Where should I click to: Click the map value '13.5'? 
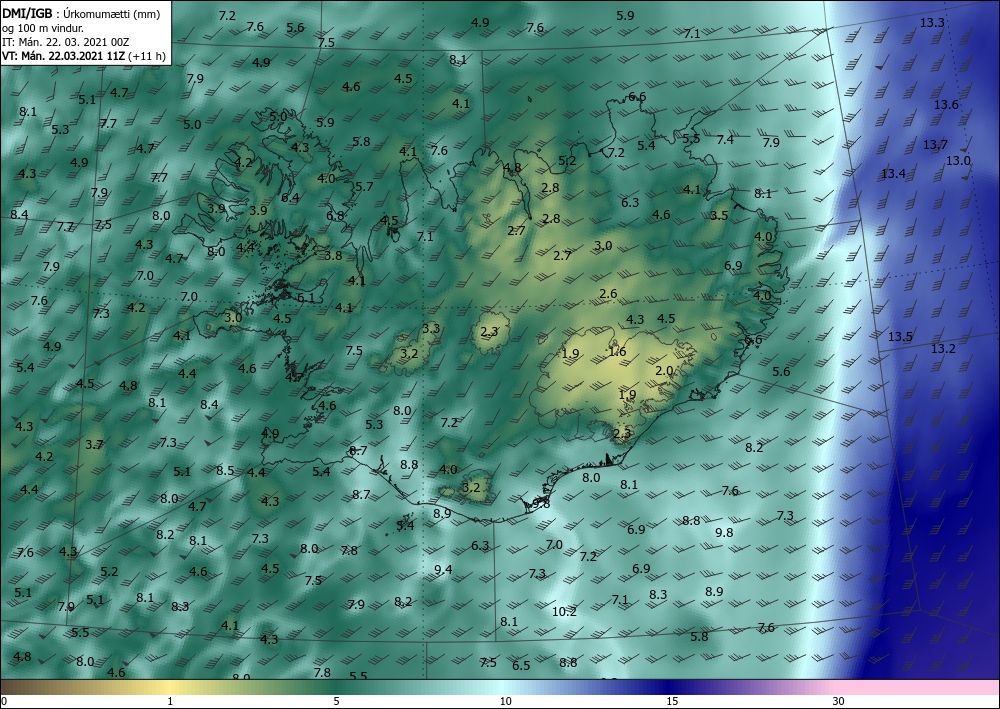[901, 337]
